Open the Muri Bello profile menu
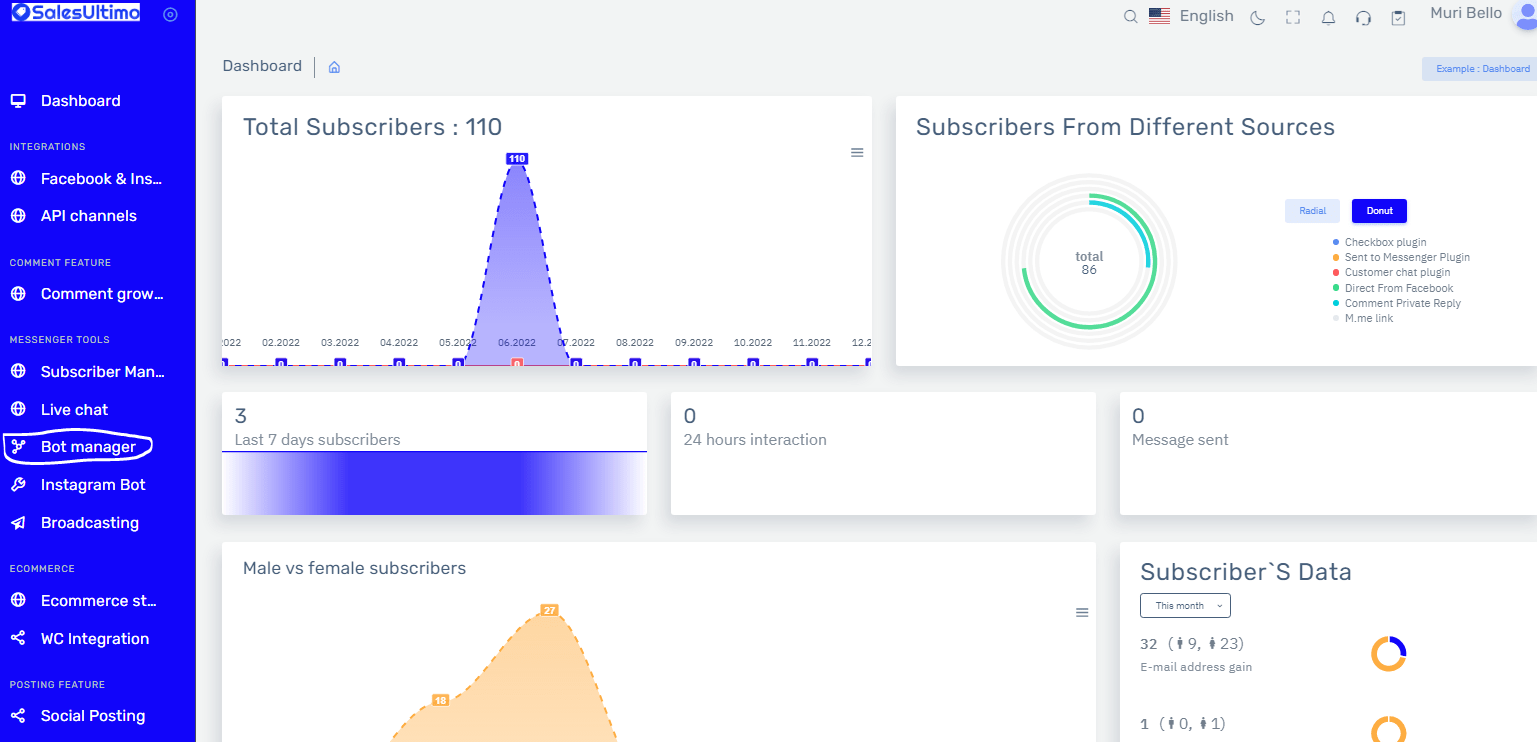 tap(1466, 13)
